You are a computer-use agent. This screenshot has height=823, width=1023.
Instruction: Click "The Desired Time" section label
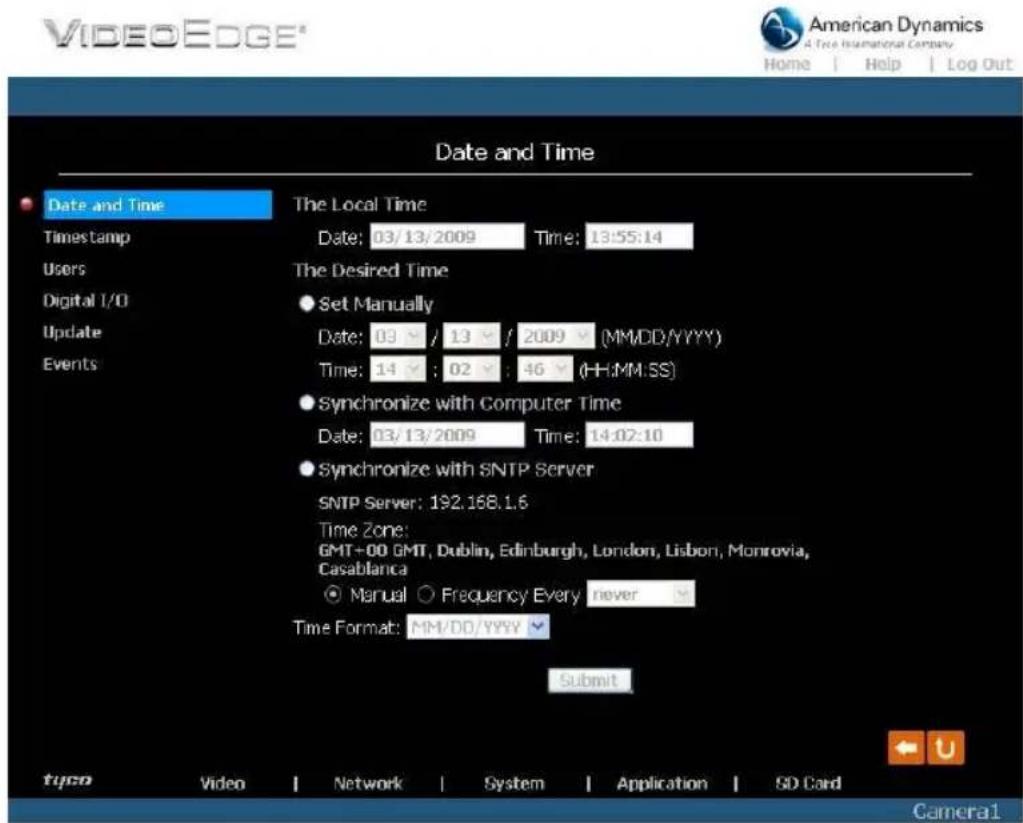click(x=371, y=270)
